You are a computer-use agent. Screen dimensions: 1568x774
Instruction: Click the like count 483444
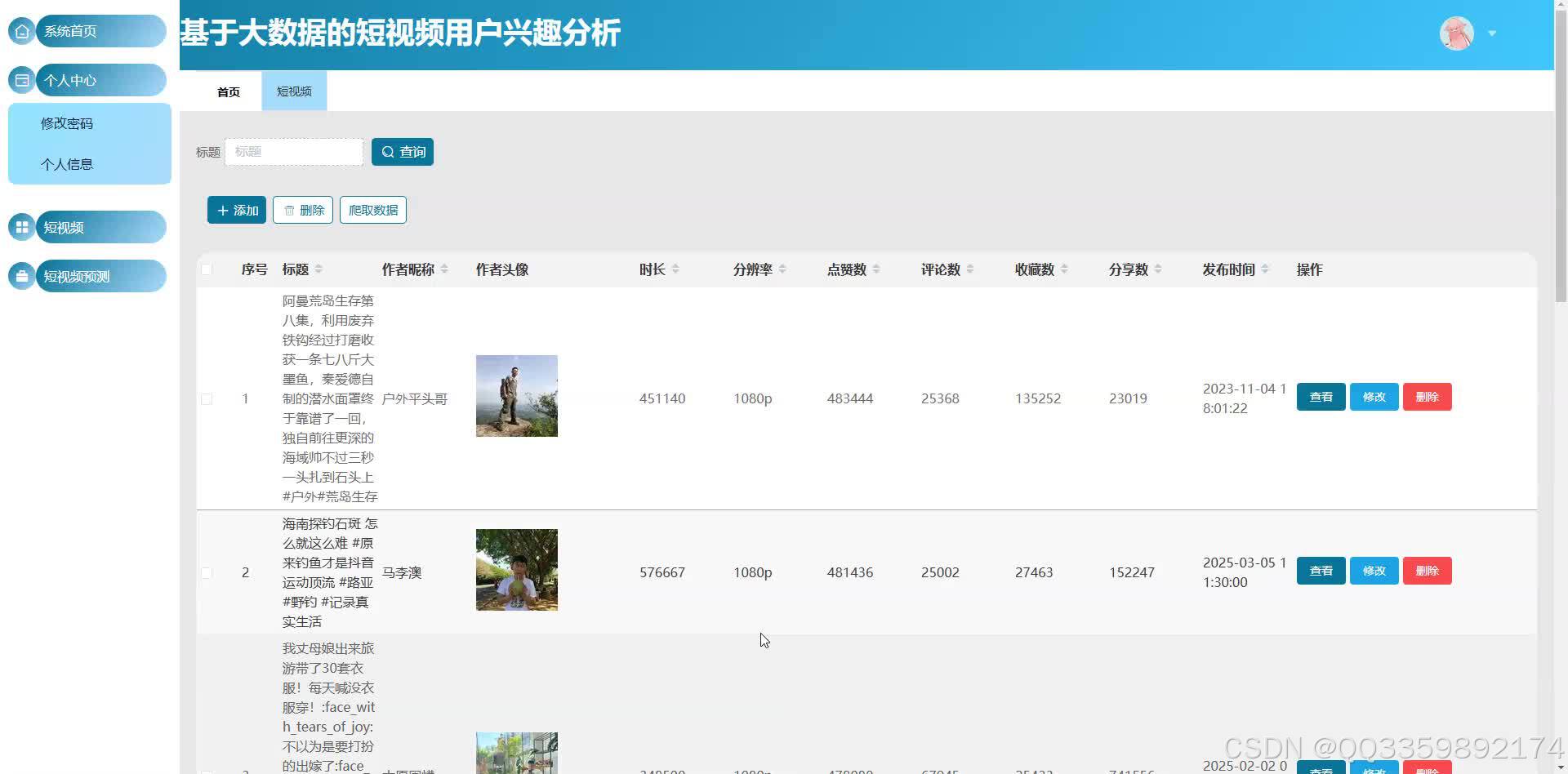click(850, 398)
